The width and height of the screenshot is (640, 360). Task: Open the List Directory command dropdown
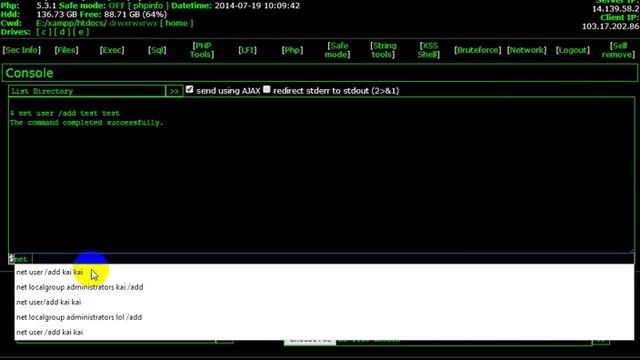pos(87,91)
